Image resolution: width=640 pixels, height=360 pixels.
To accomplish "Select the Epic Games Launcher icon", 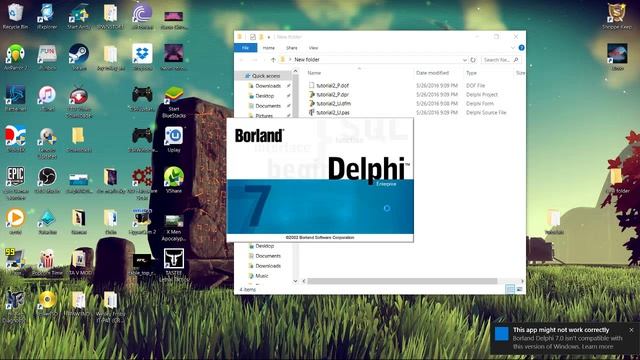I will click(x=16, y=182).
